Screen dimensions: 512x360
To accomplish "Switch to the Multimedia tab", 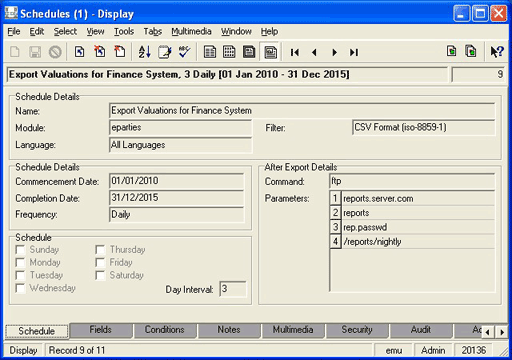I will point(293,330).
